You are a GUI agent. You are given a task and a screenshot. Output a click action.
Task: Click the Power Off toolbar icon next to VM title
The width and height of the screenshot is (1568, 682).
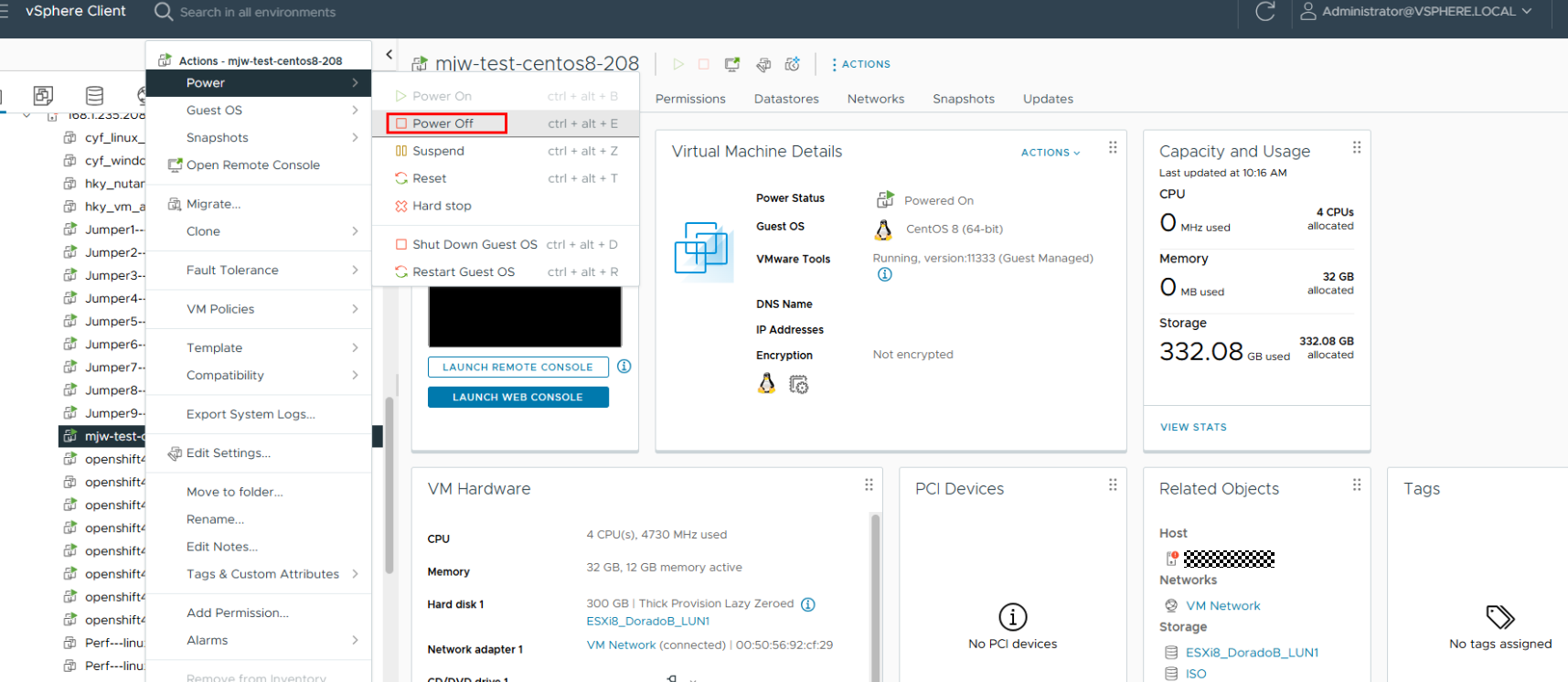point(704,64)
